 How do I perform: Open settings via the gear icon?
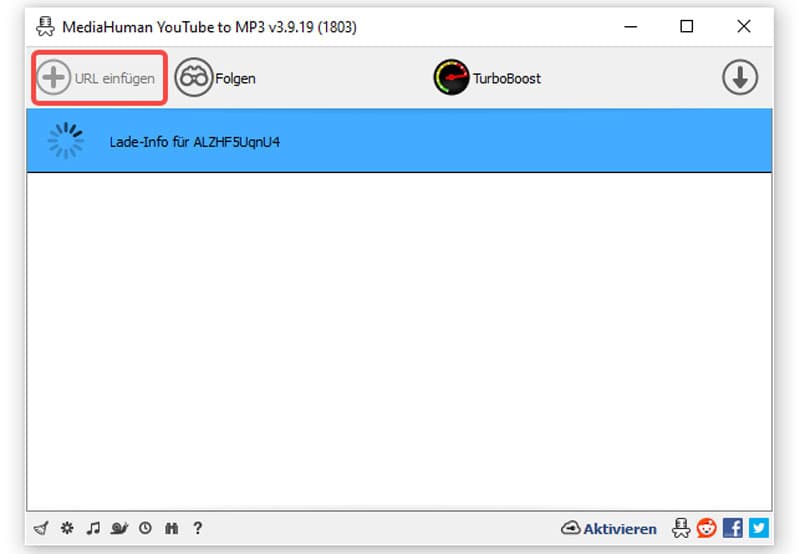(67, 528)
